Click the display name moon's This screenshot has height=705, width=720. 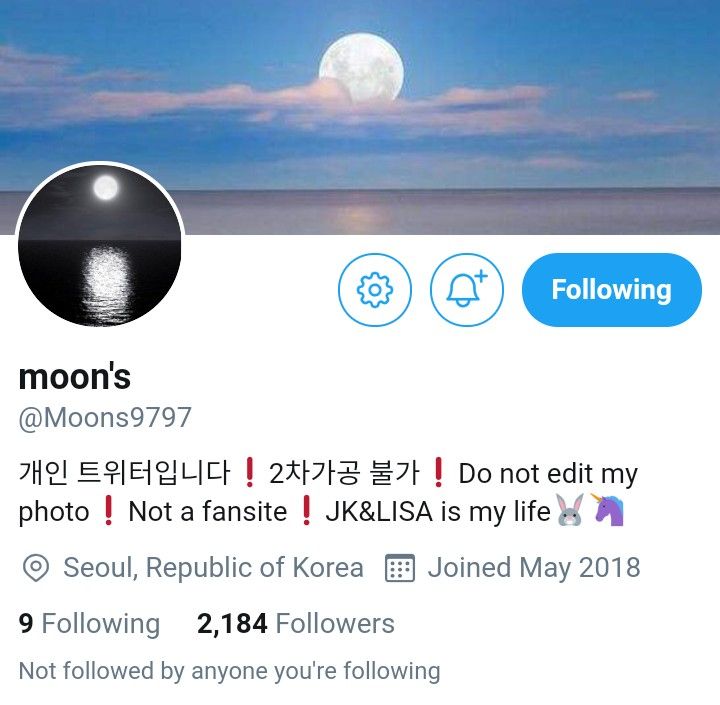pyautogui.click(x=75, y=377)
